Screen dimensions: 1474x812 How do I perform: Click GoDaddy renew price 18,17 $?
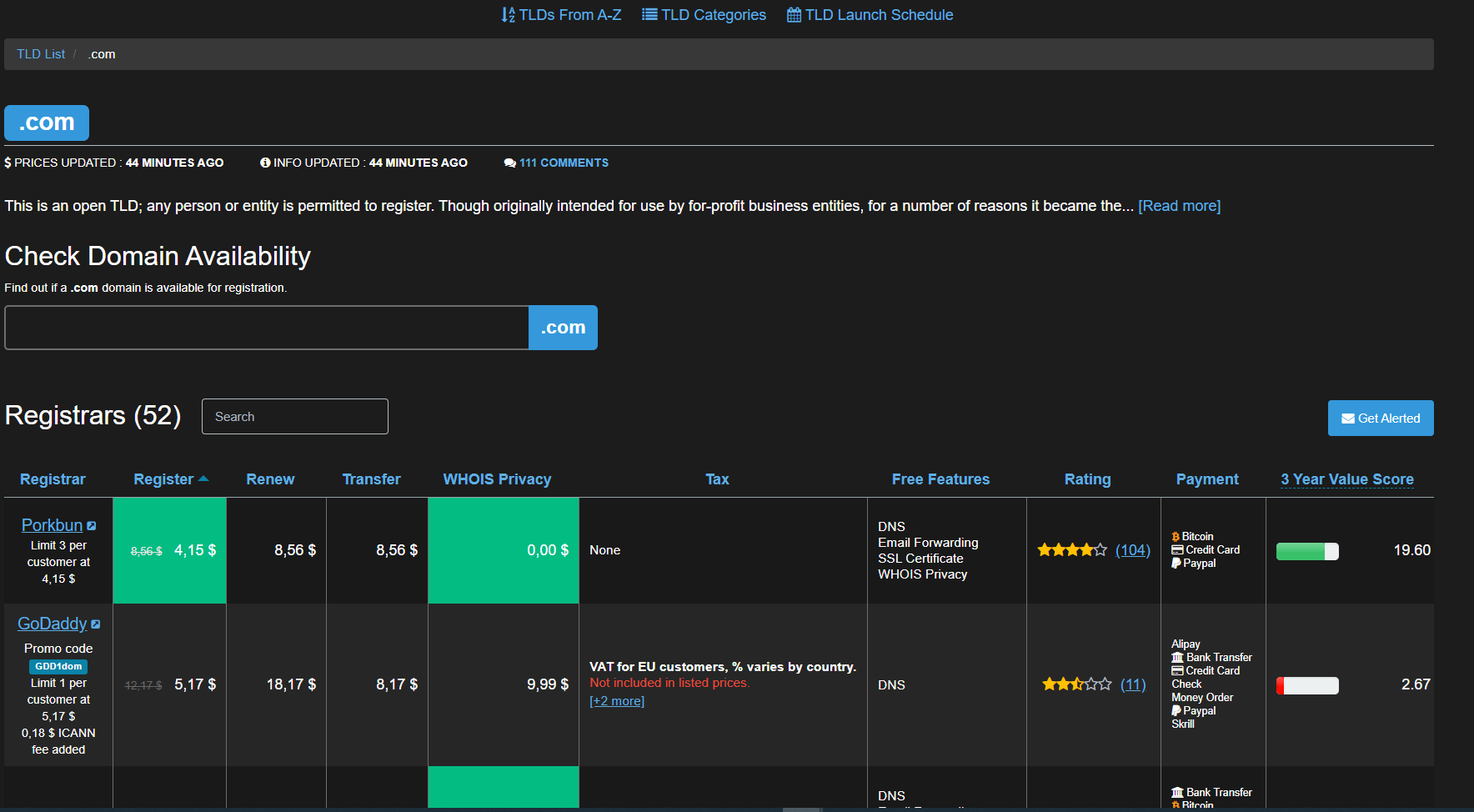[291, 684]
